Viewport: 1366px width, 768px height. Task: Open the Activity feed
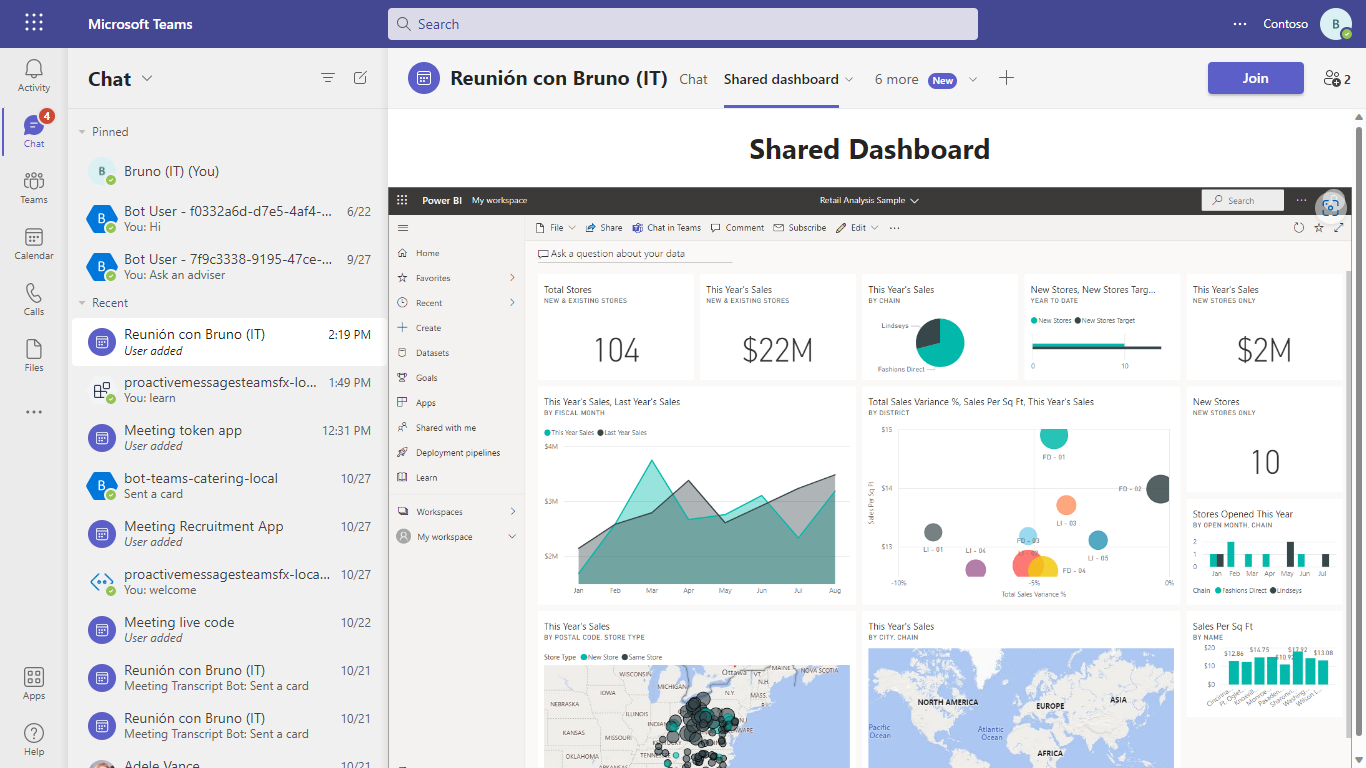(x=34, y=76)
